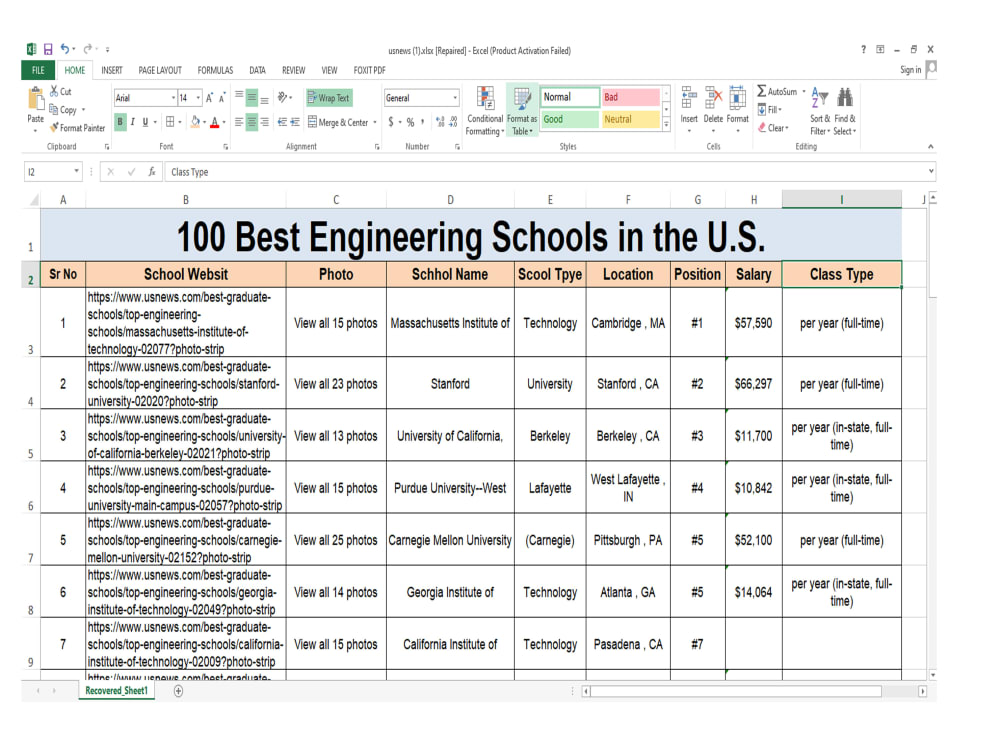Screen dimensions: 1000x750
Task: Click the Save icon in the quick access toolbar
Action: click(48, 49)
